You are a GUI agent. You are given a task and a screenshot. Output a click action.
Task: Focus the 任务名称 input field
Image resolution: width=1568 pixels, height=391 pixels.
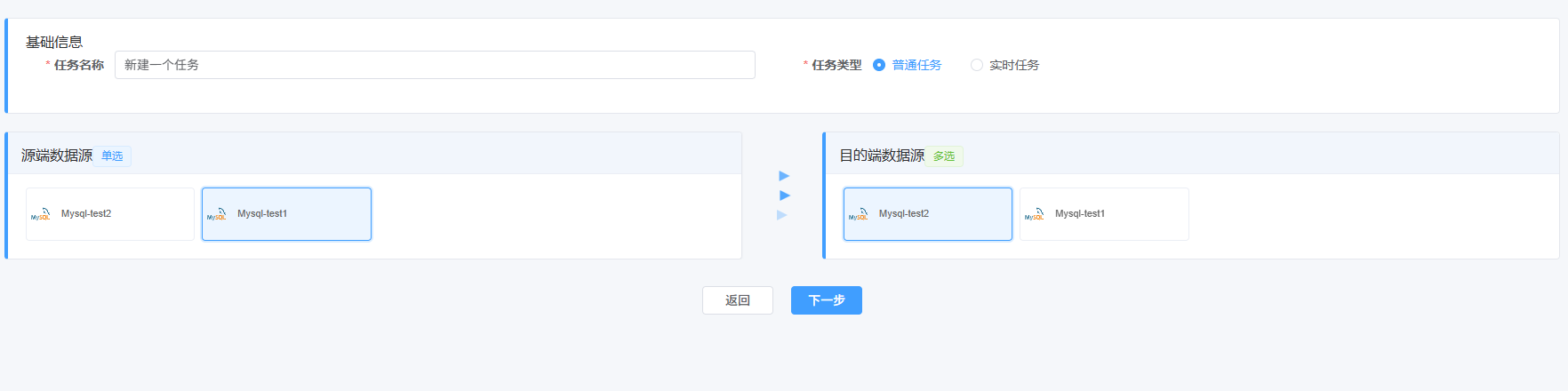tap(434, 65)
